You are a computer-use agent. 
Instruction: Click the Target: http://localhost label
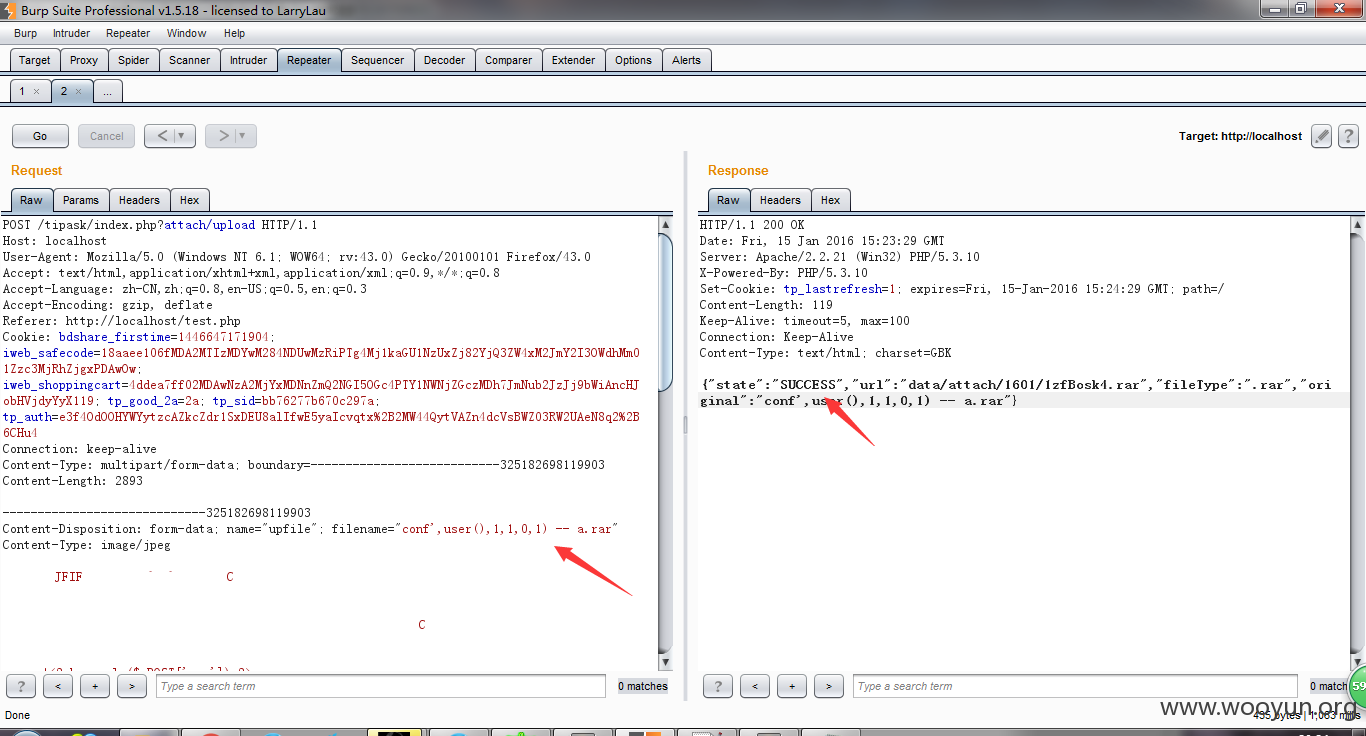(1241, 136)
